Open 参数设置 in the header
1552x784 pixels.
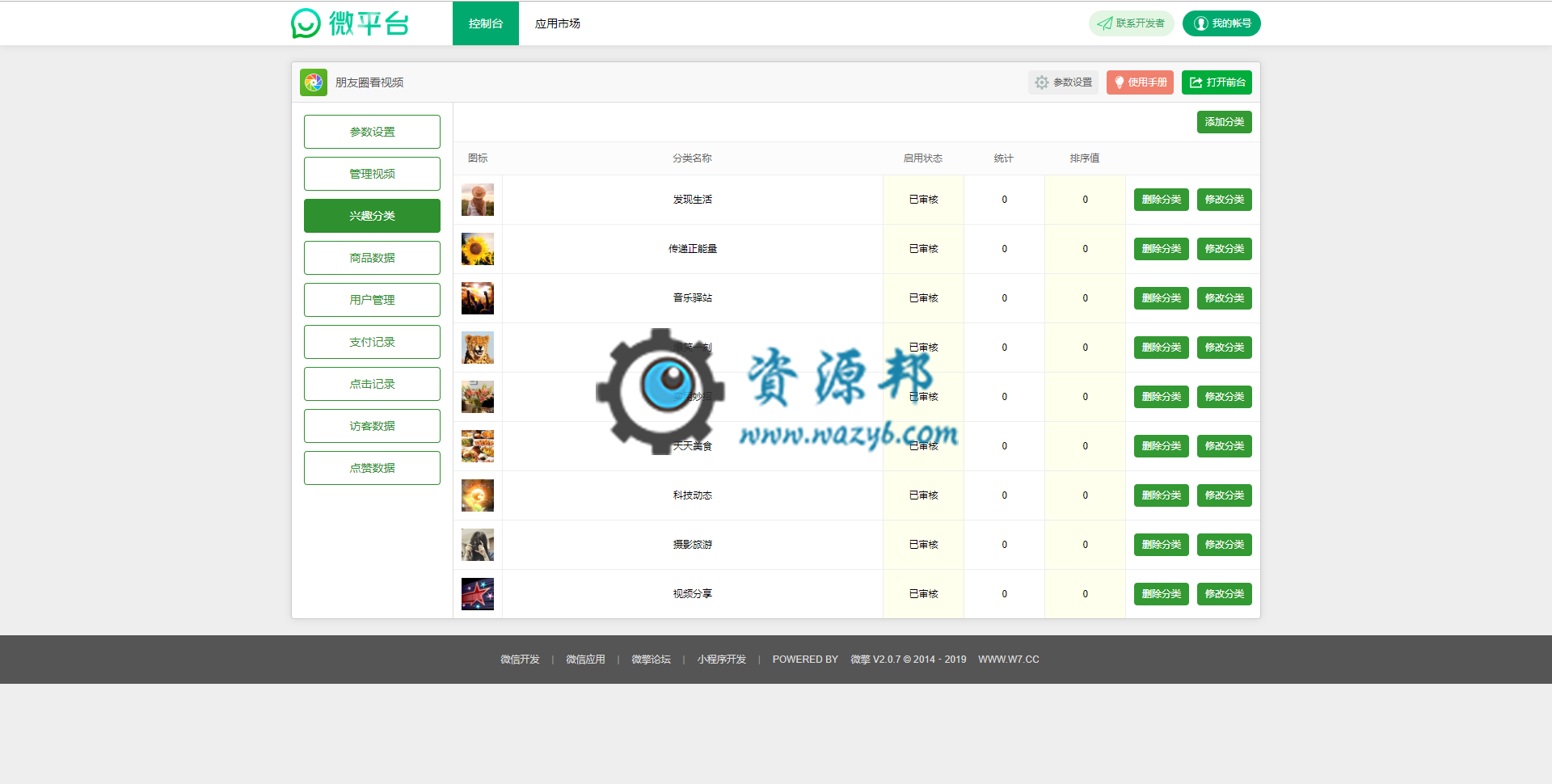pyautogui.click(x=1063, y=82)
